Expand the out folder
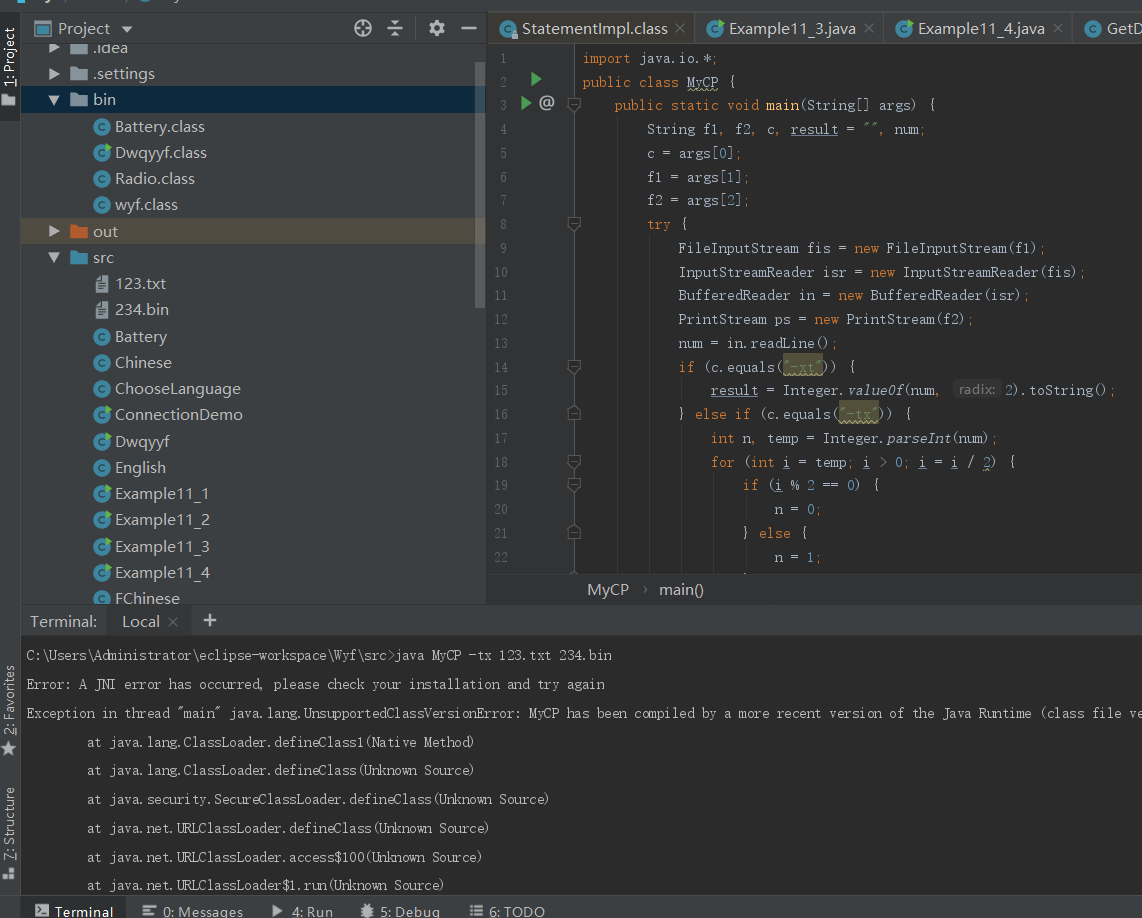 click(x=54, y=231)
